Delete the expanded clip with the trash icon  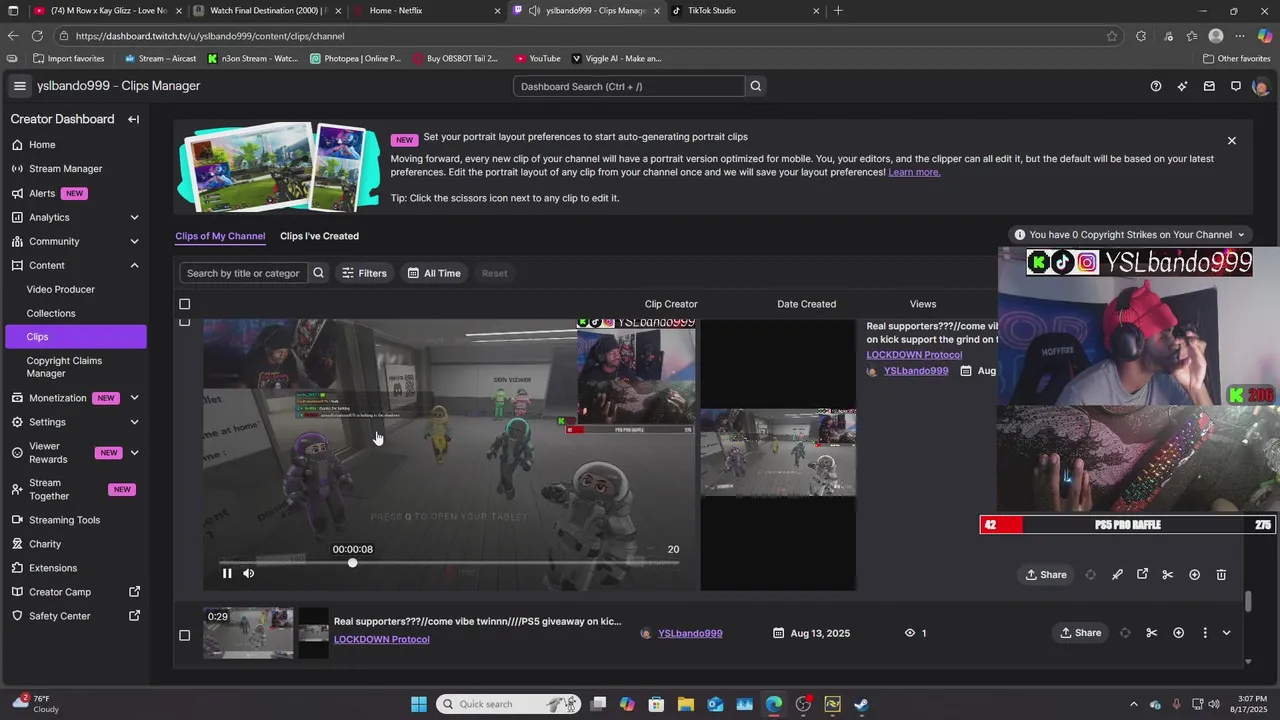click(1221, 575)
